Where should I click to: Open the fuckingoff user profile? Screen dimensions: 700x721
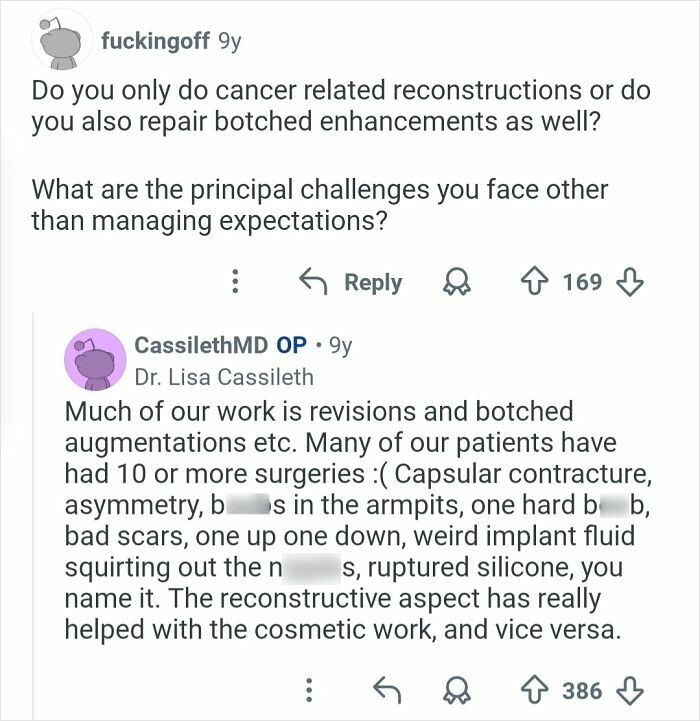point(154,41)
